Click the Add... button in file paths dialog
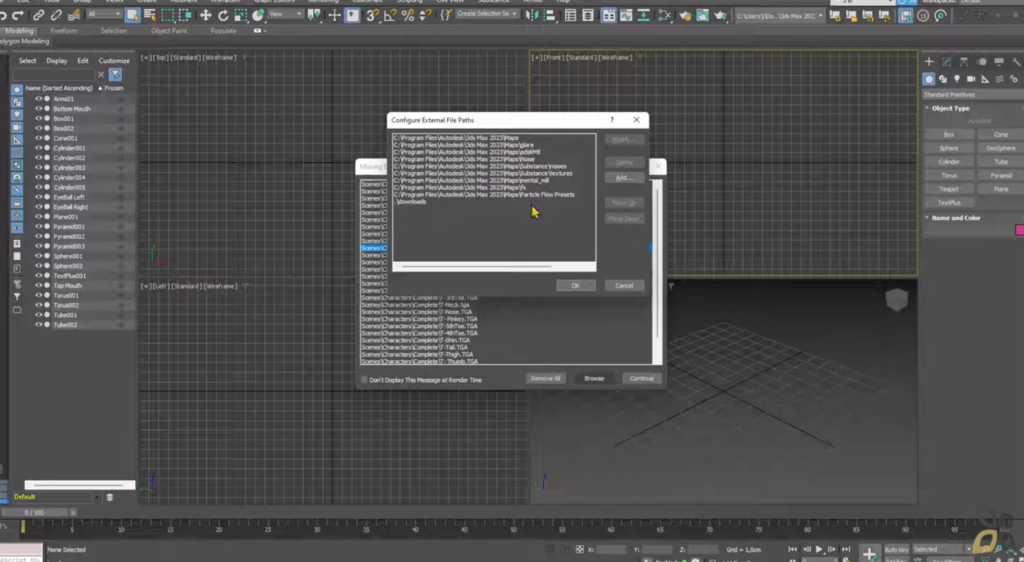This screenshot has width=1024, height=562. [624, 178]
